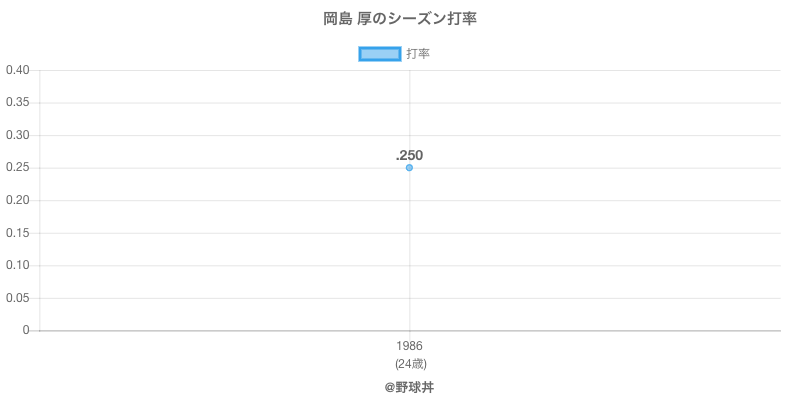Toggle the 打率 series via legend label
Viewport: 800px width, 400px height.
[x=418, y=54]
